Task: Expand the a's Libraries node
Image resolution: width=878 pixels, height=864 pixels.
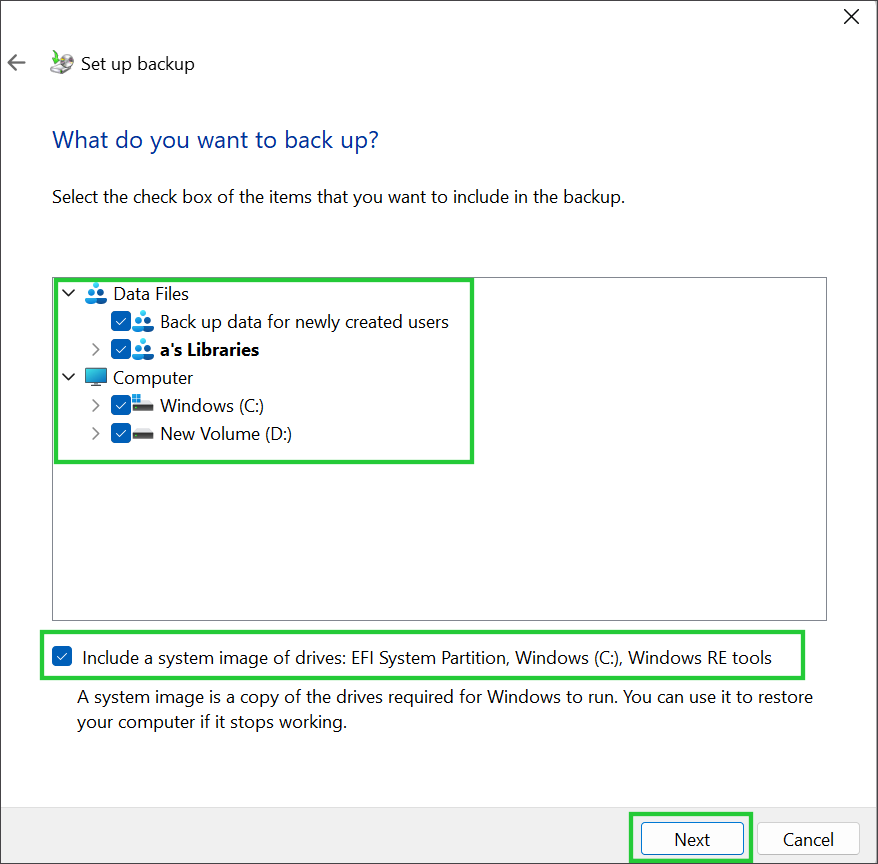Action: click(x=95, y=349)
